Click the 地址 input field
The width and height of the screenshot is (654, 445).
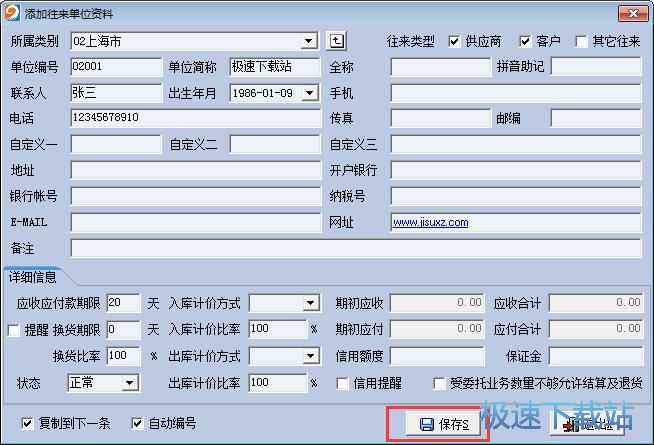[196, 170]
